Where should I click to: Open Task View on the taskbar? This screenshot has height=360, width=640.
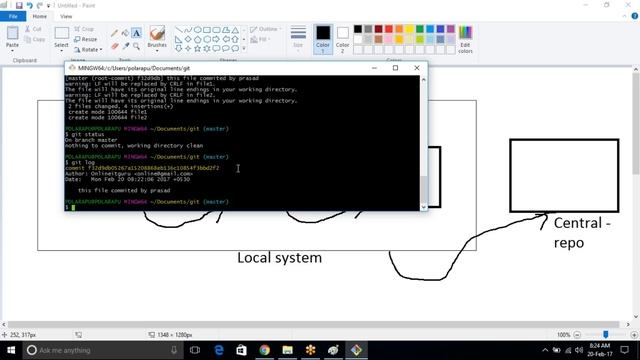pos(195,350)
